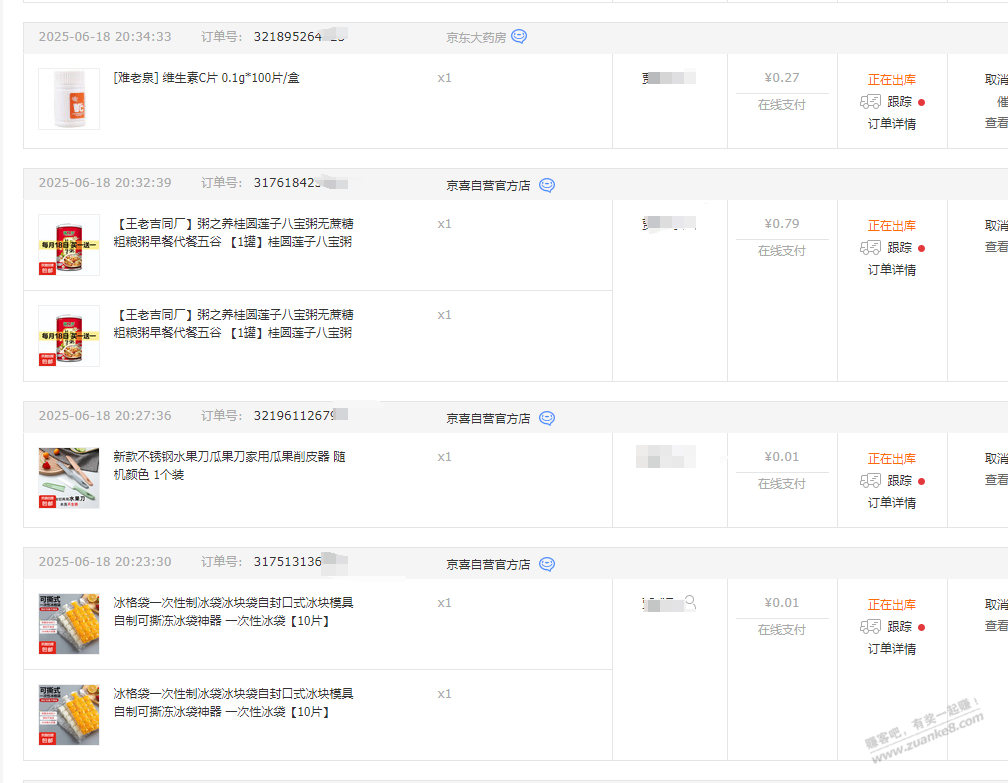This screenshot has height=783, width=1008.
Task: Open first 八宝粥 product thumbnail
Action: click(69, 245)
